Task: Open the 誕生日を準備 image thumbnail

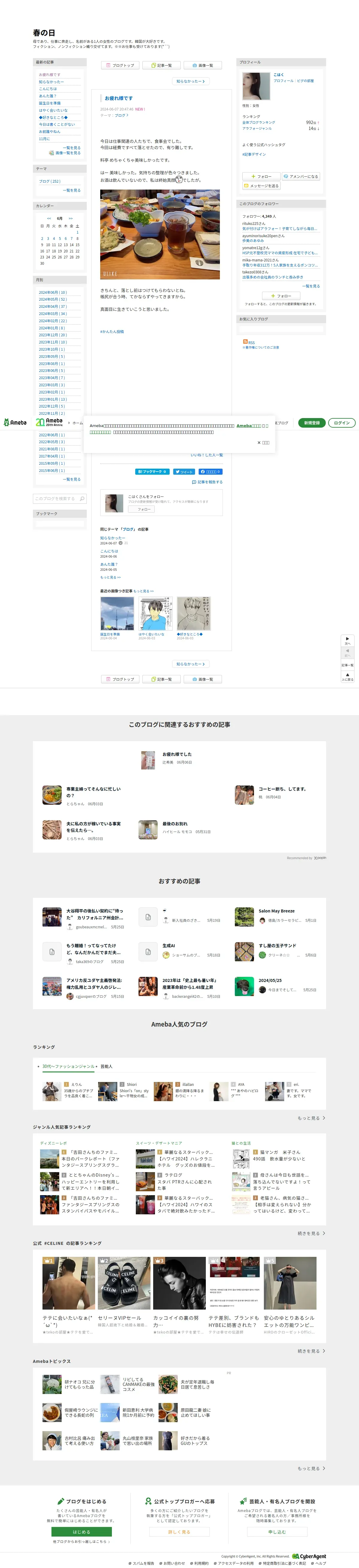Action: 117,613
